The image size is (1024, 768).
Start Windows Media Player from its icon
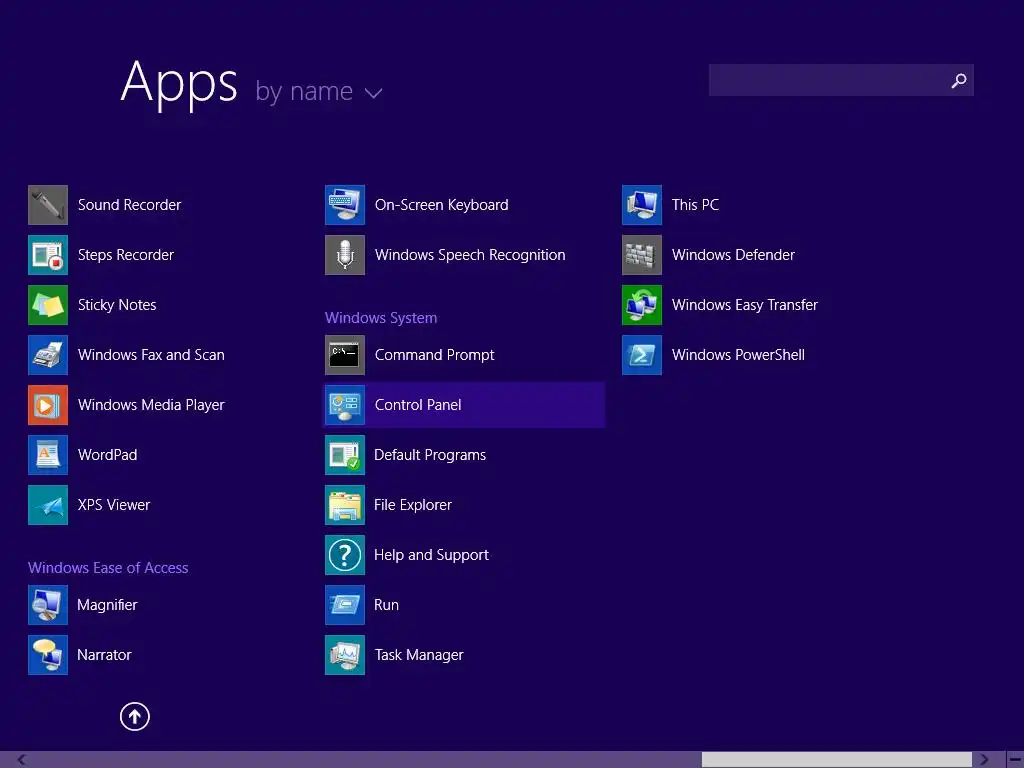pos(48,405)
